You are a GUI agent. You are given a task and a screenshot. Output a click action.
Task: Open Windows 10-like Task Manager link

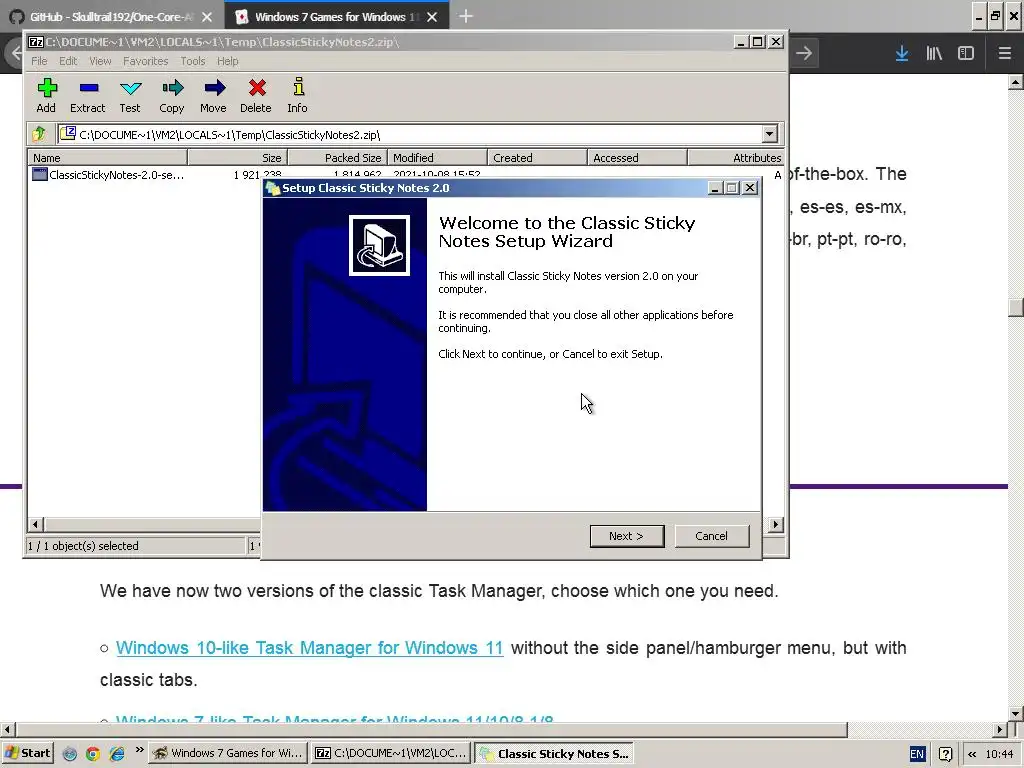point(310,648)
